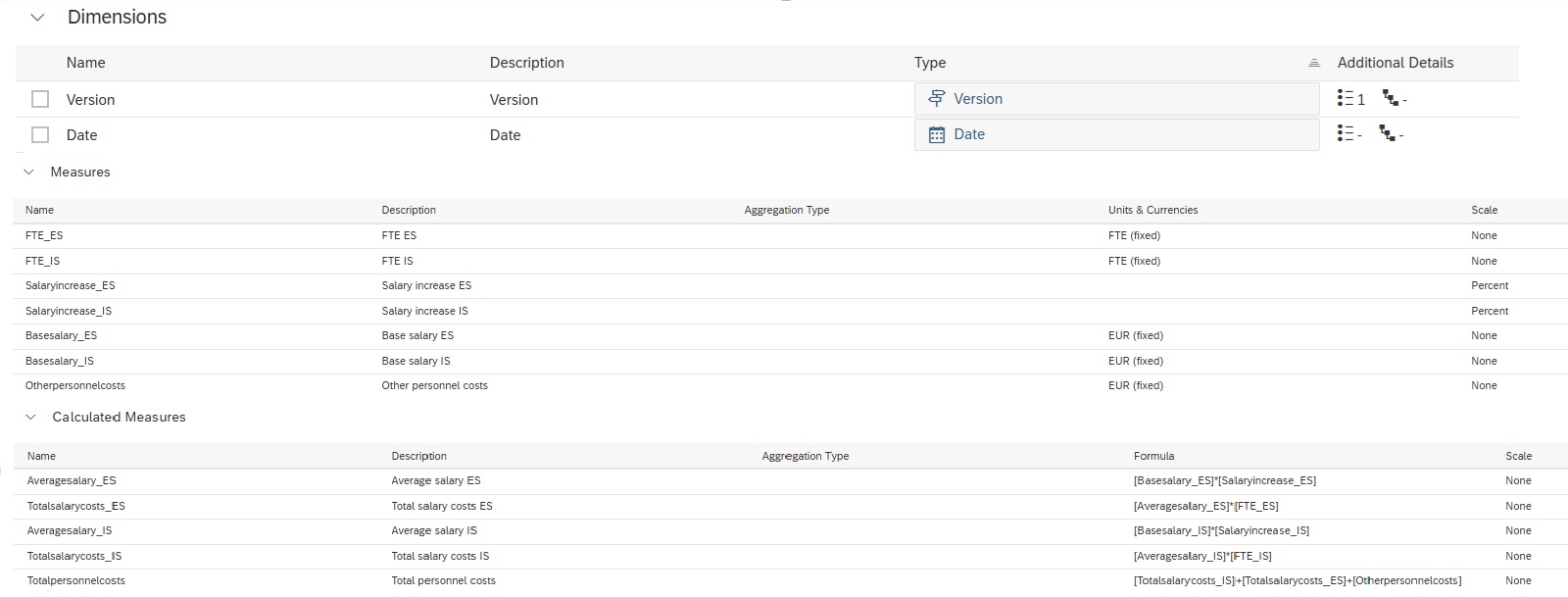Check the Date dimension checkbox
This screenshot has width=1568, height=597.
[40, 134]
